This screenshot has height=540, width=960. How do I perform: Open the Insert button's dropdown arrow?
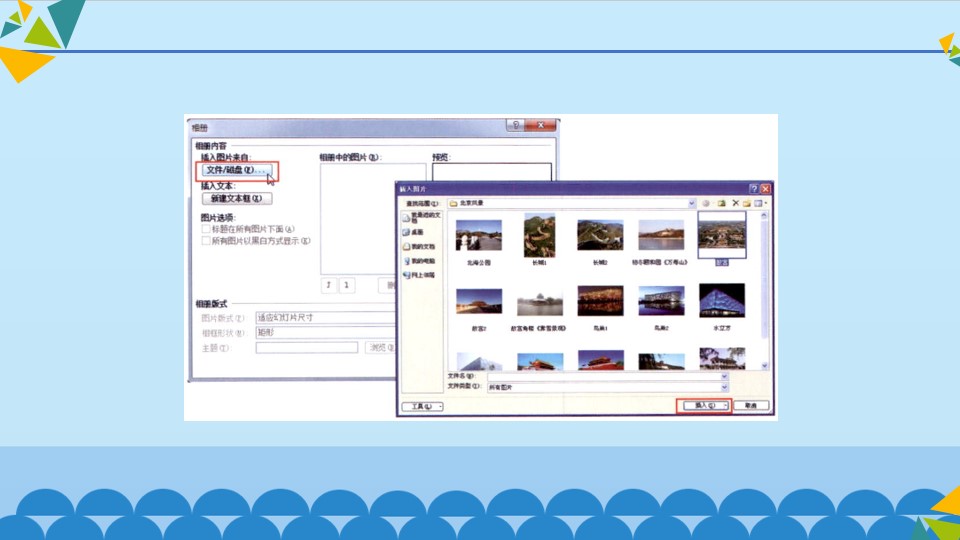click(726, 406)
